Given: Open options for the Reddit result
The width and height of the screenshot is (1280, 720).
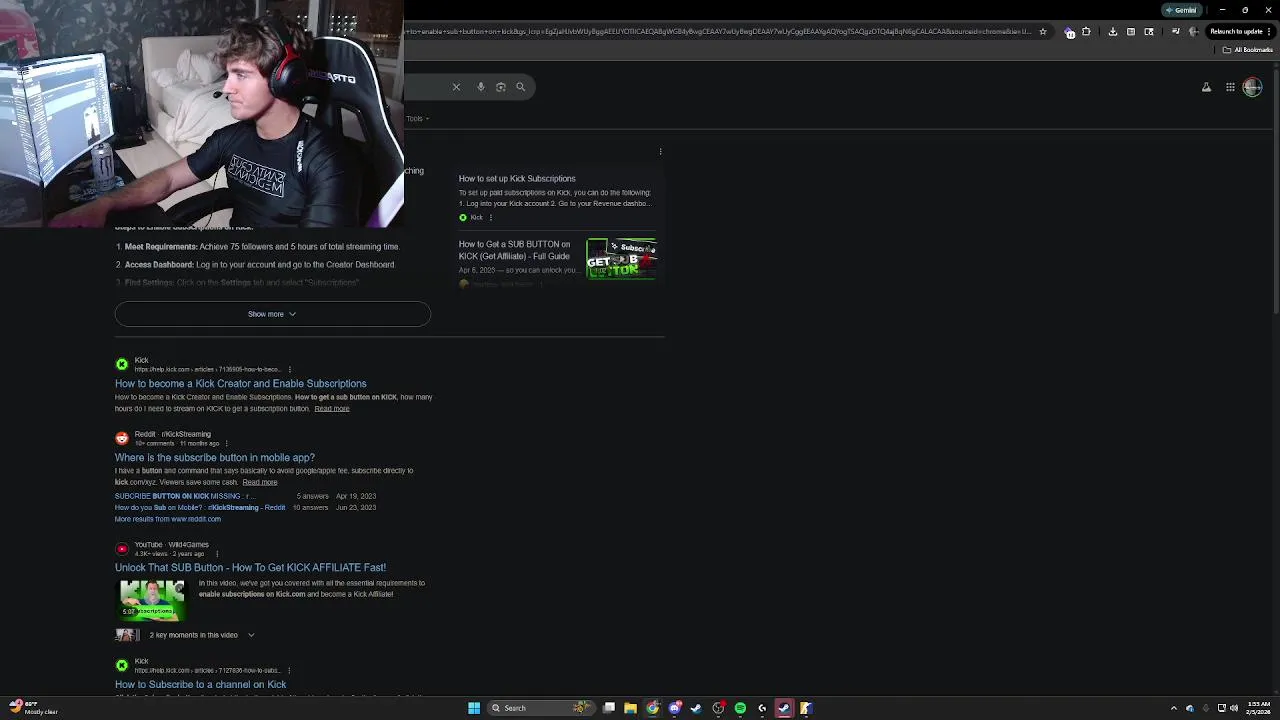Looking at the screenshot, I should click(227, 444).
